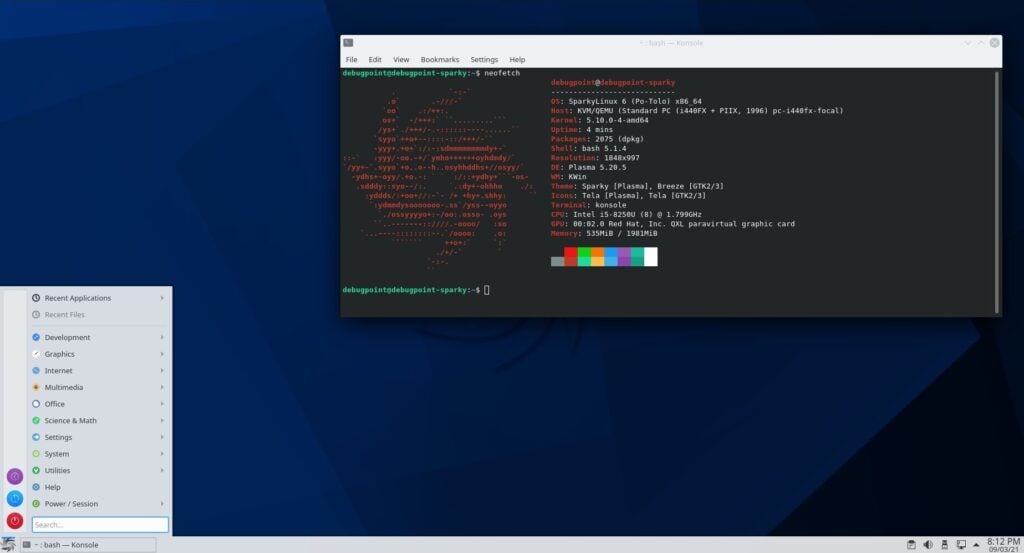Click the 'Uptime: 4 mins' line

(581, 130)
